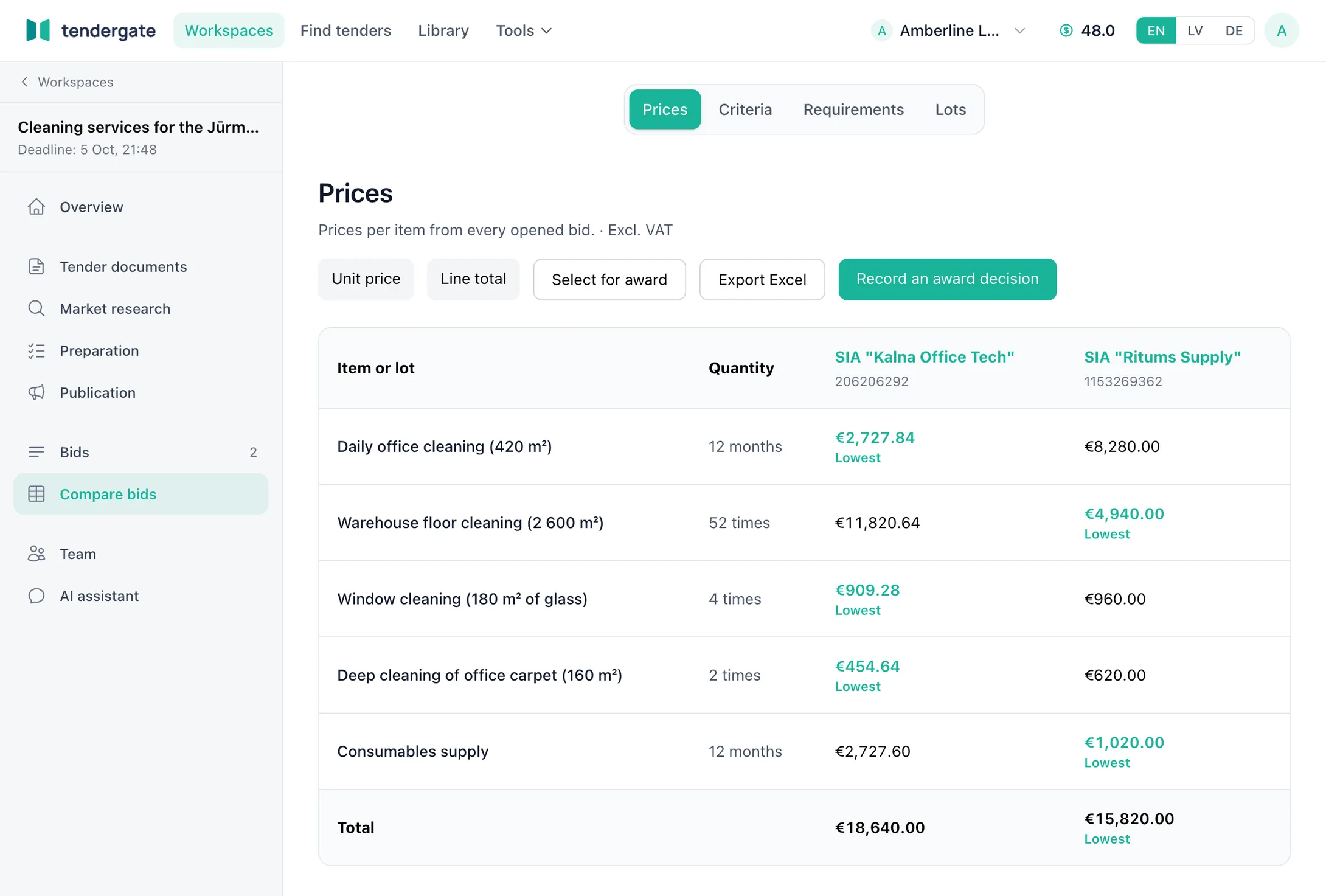Image resolution: width=1326 pixels, height=896 pixels.
Task: Switch language to LV
Action: tap(1195, 30)
